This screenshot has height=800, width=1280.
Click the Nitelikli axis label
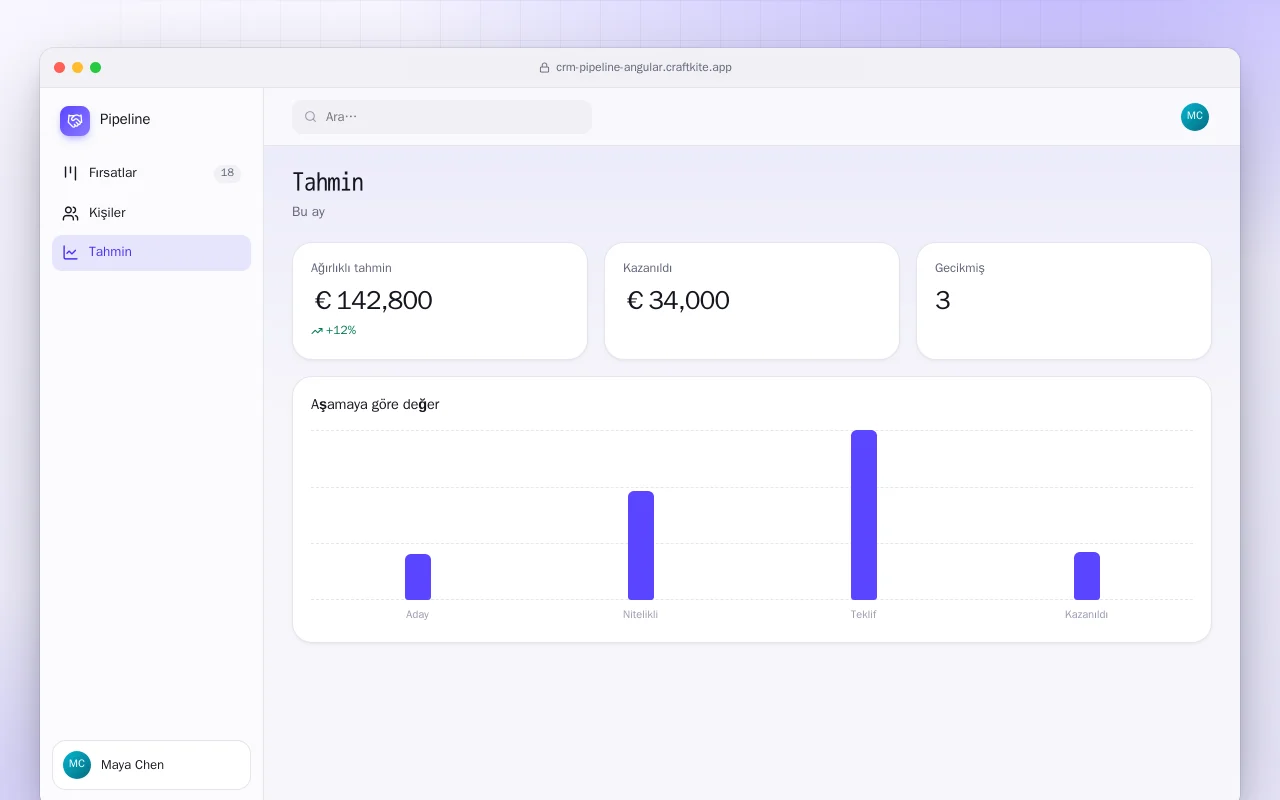[x=641, y=614]
